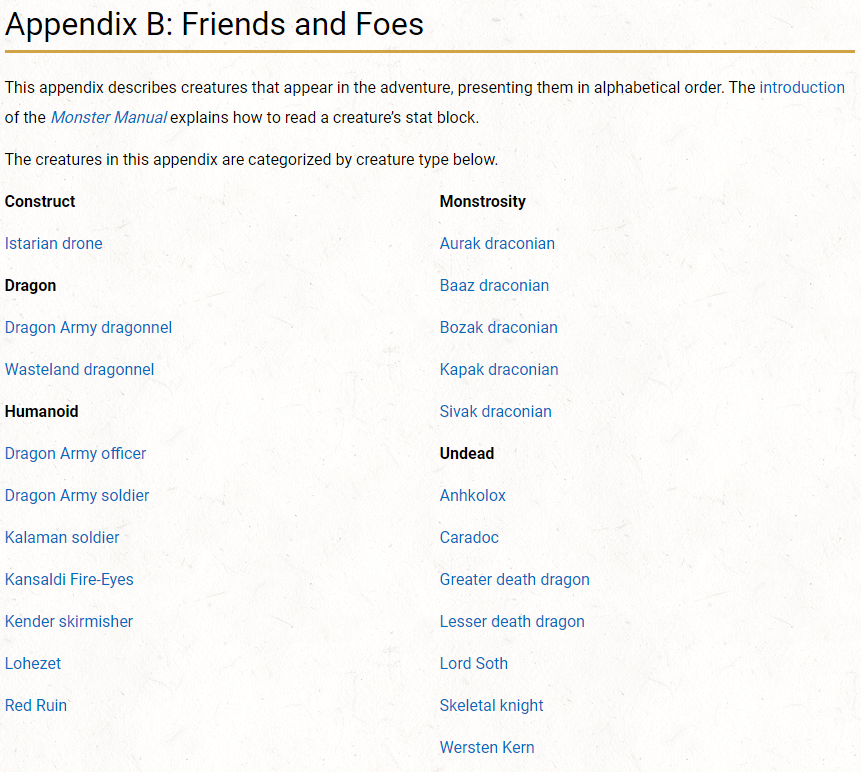The width and height of the screenshot is (861, 772).
Task: Open Wasteland dragonnel entry
Action: pos(79,369)
